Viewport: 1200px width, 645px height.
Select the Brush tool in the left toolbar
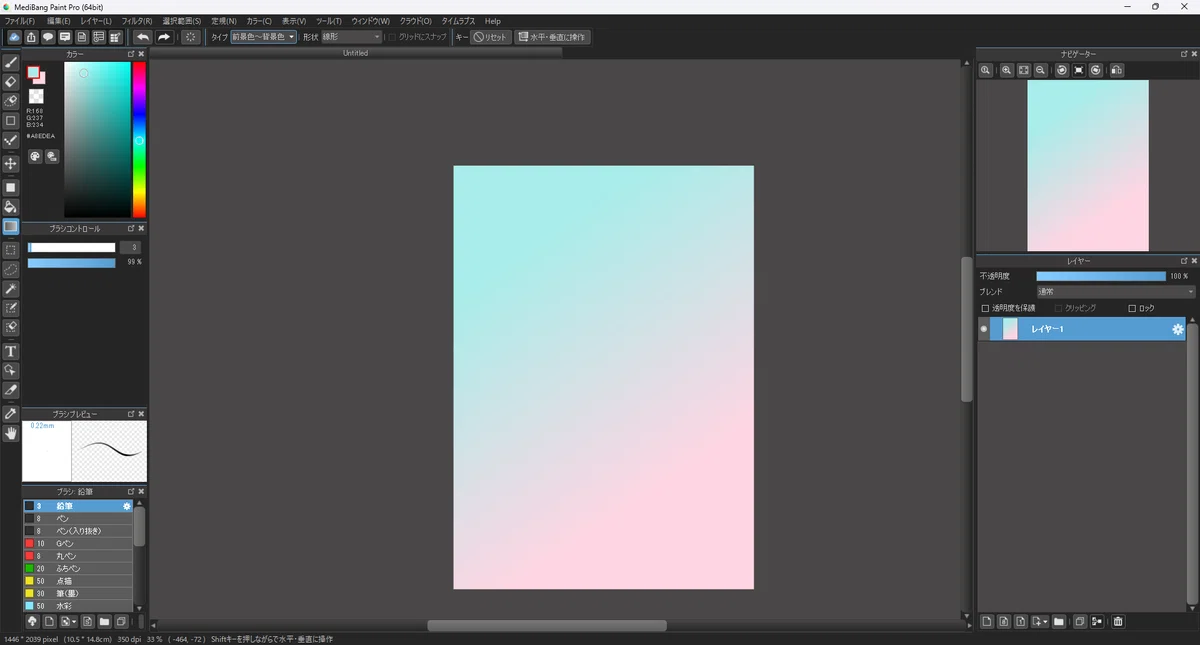(x=11, y=63)
